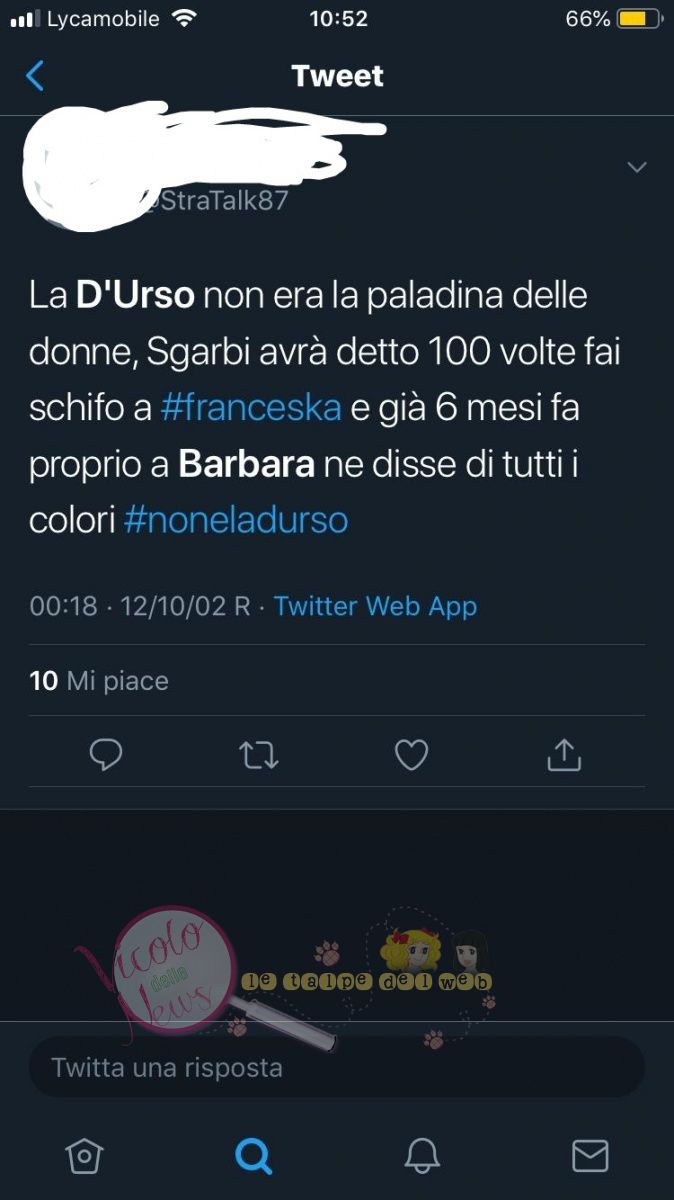Tap the back arrow

(35, 76)
